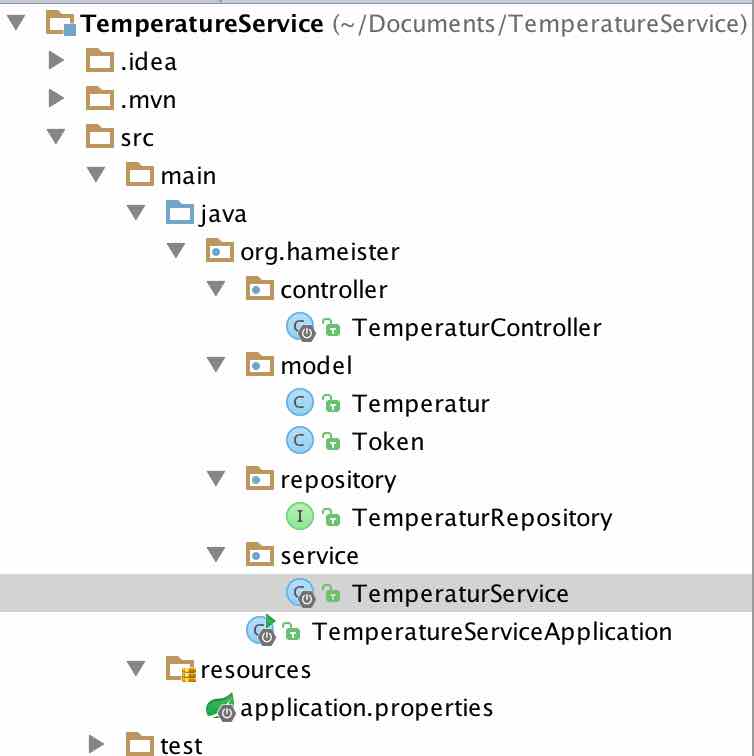Click the TemperaturRepository interface icon

300,517
